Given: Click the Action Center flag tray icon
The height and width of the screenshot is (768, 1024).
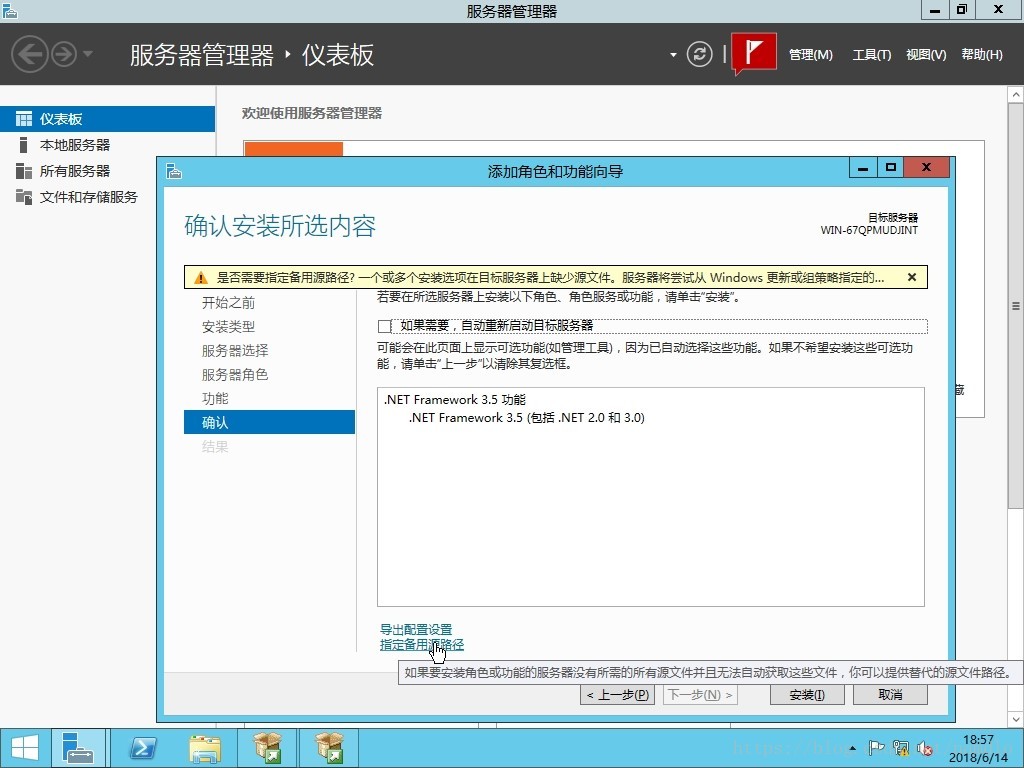Looking at the screenshot, I should pos(876,748).
